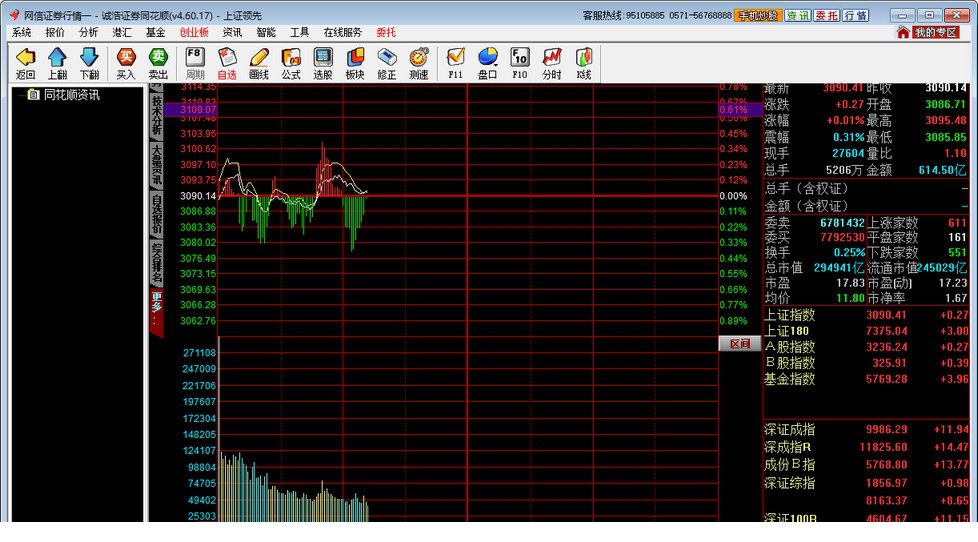The width and height of the screenshot is (978, 542).
Task: Select the 深证成指 row
Action: pyautogui.click(x=866, y=429)
